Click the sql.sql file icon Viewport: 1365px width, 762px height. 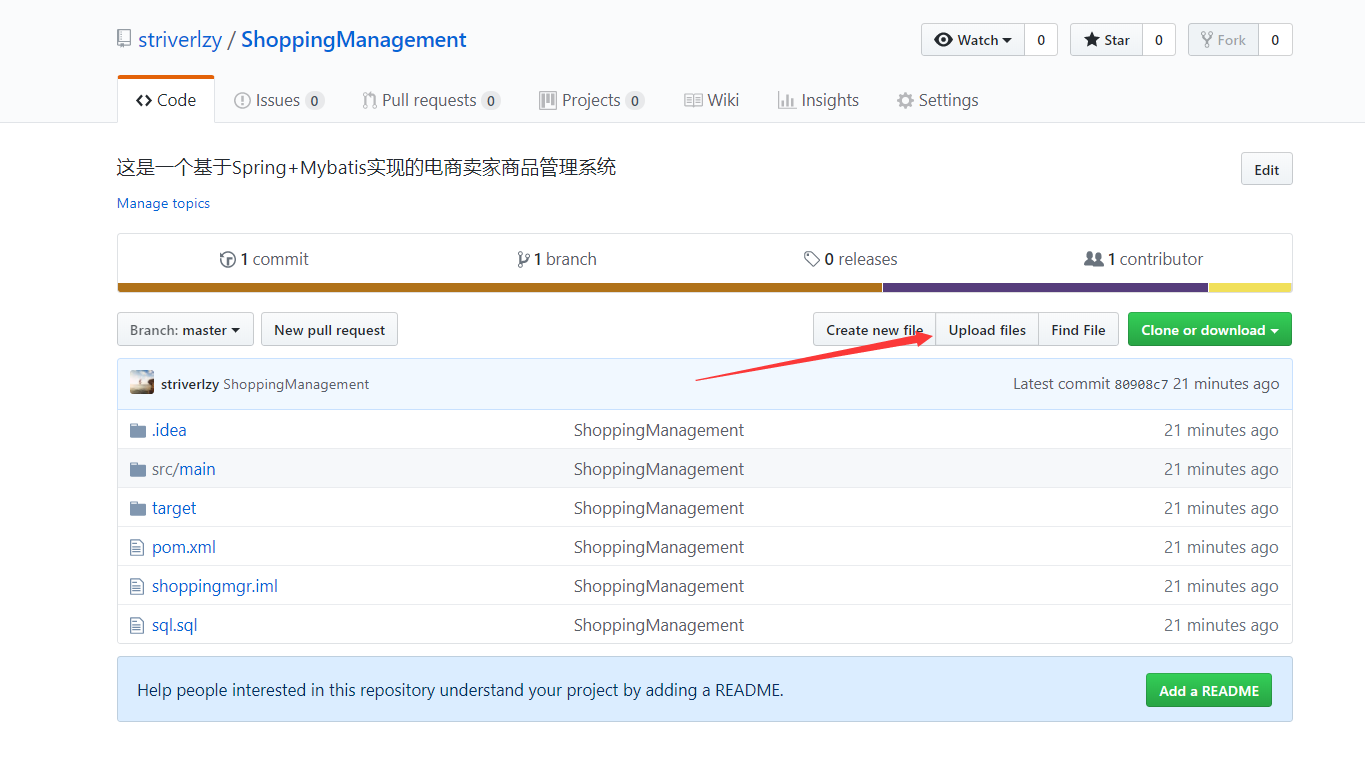[x=137, y=625]
